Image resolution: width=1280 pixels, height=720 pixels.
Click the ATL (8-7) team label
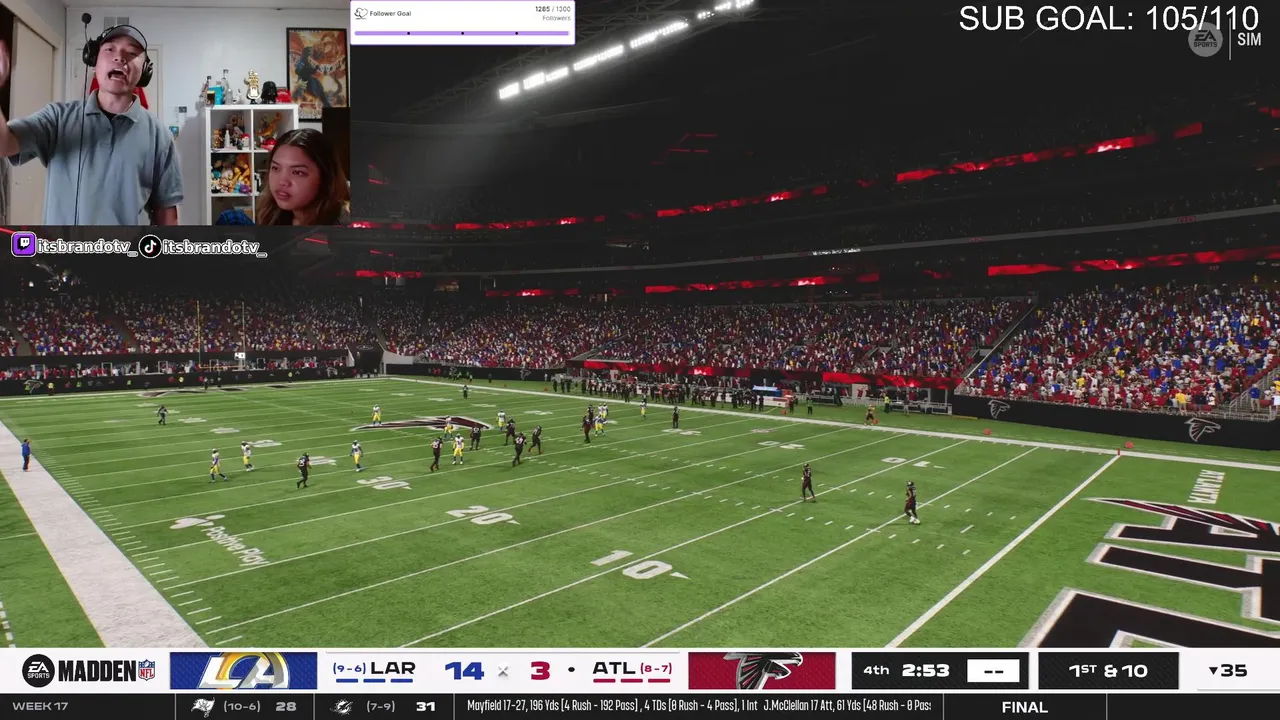pos(632,669)
